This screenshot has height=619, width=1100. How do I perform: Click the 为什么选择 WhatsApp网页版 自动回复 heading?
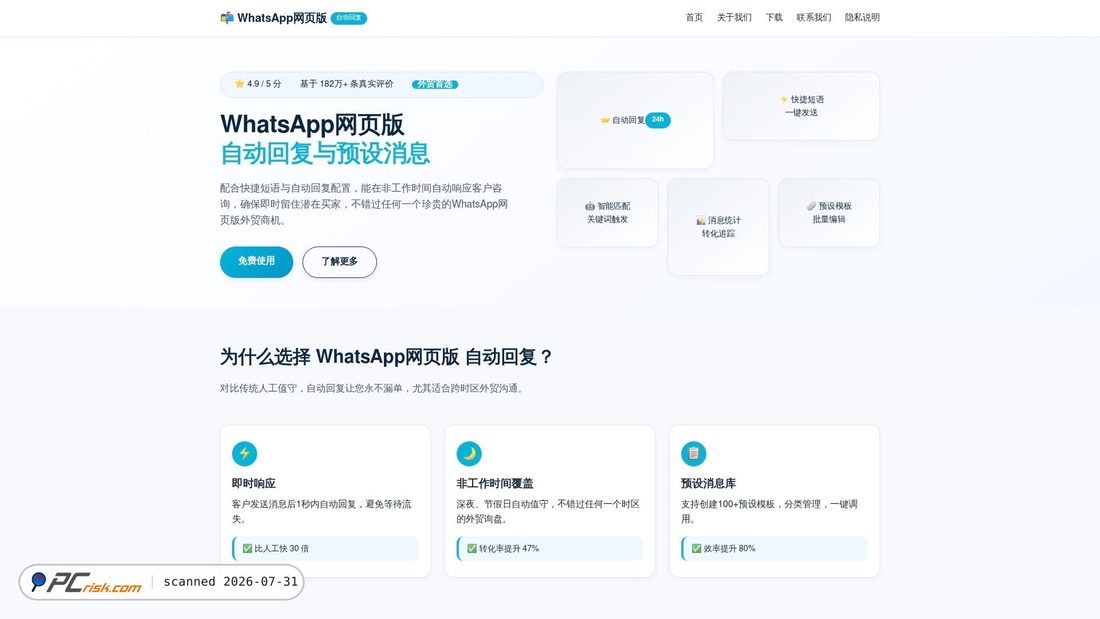tap(387, 357)
